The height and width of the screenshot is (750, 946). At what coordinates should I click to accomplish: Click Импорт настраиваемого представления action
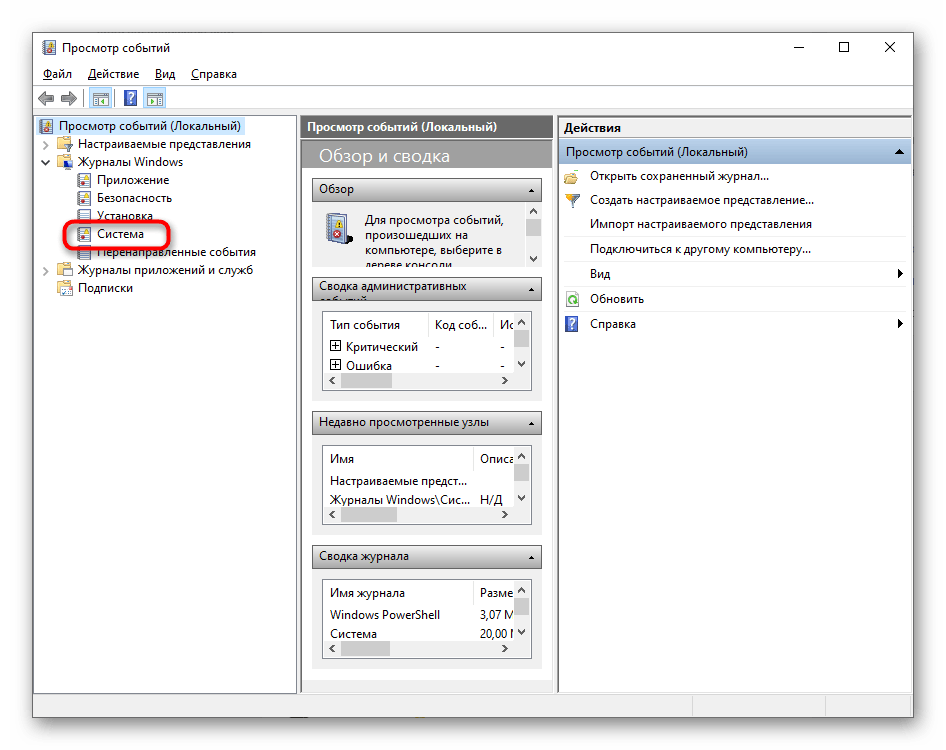[x=677, y=224]
